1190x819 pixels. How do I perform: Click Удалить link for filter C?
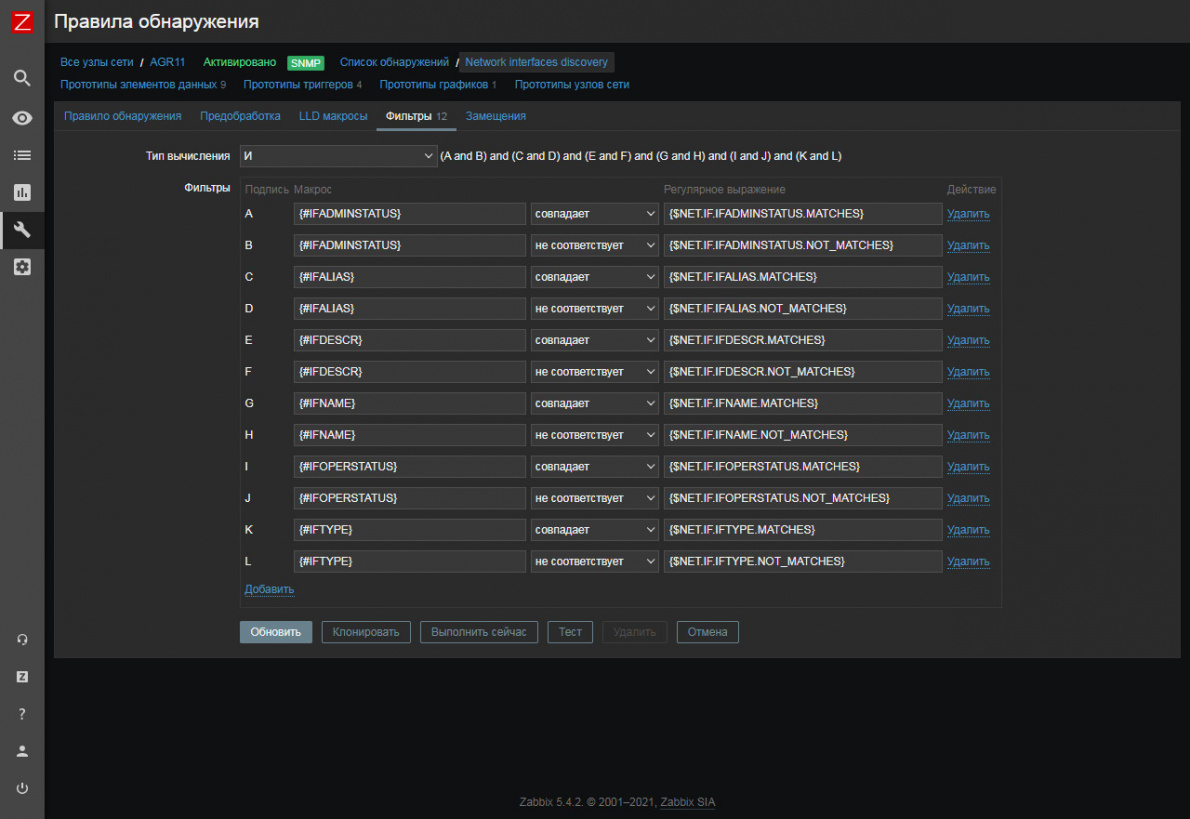click(968, 277)
